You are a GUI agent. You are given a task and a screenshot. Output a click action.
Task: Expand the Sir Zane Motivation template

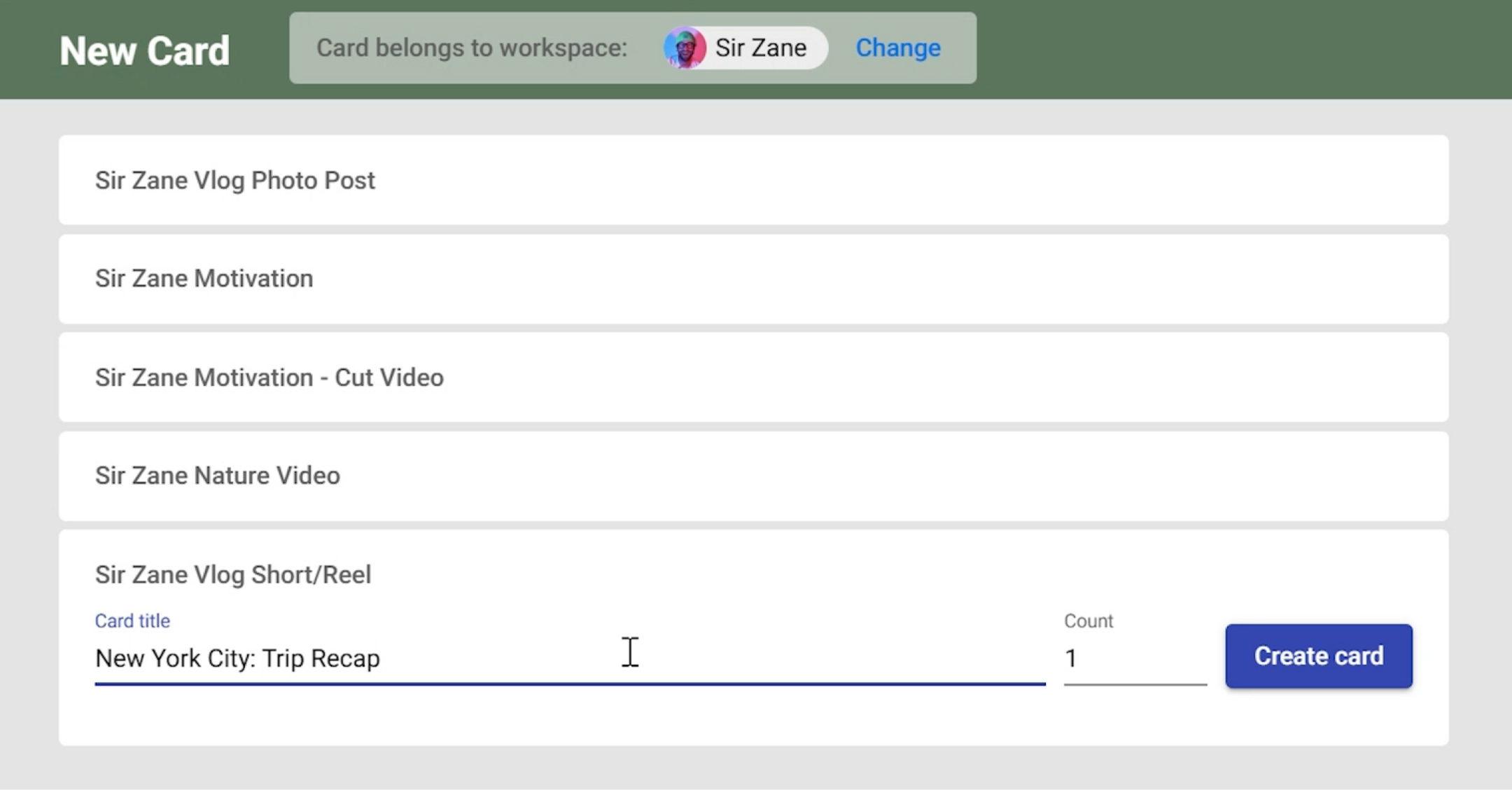[204, 278]
